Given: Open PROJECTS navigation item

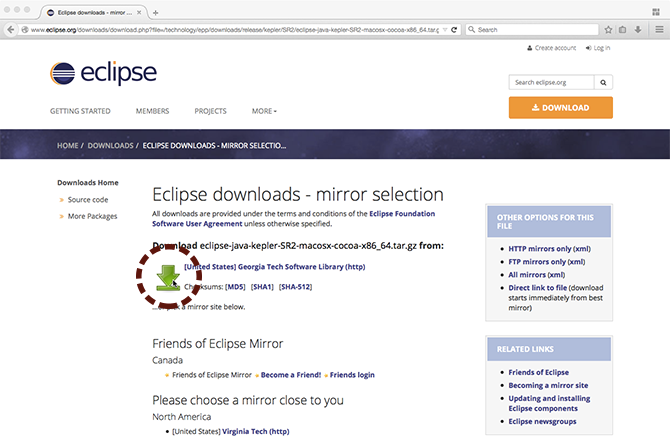Looking at the screenshot, I should (210, 111).
